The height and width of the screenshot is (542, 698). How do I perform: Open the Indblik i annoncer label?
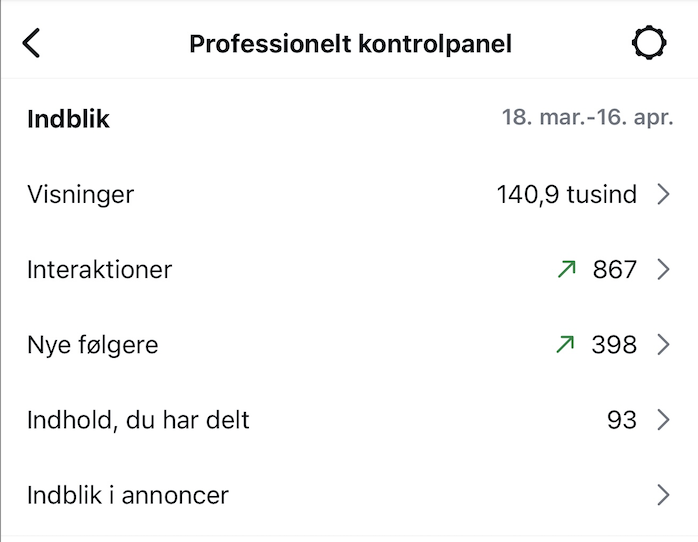point(128,494)
